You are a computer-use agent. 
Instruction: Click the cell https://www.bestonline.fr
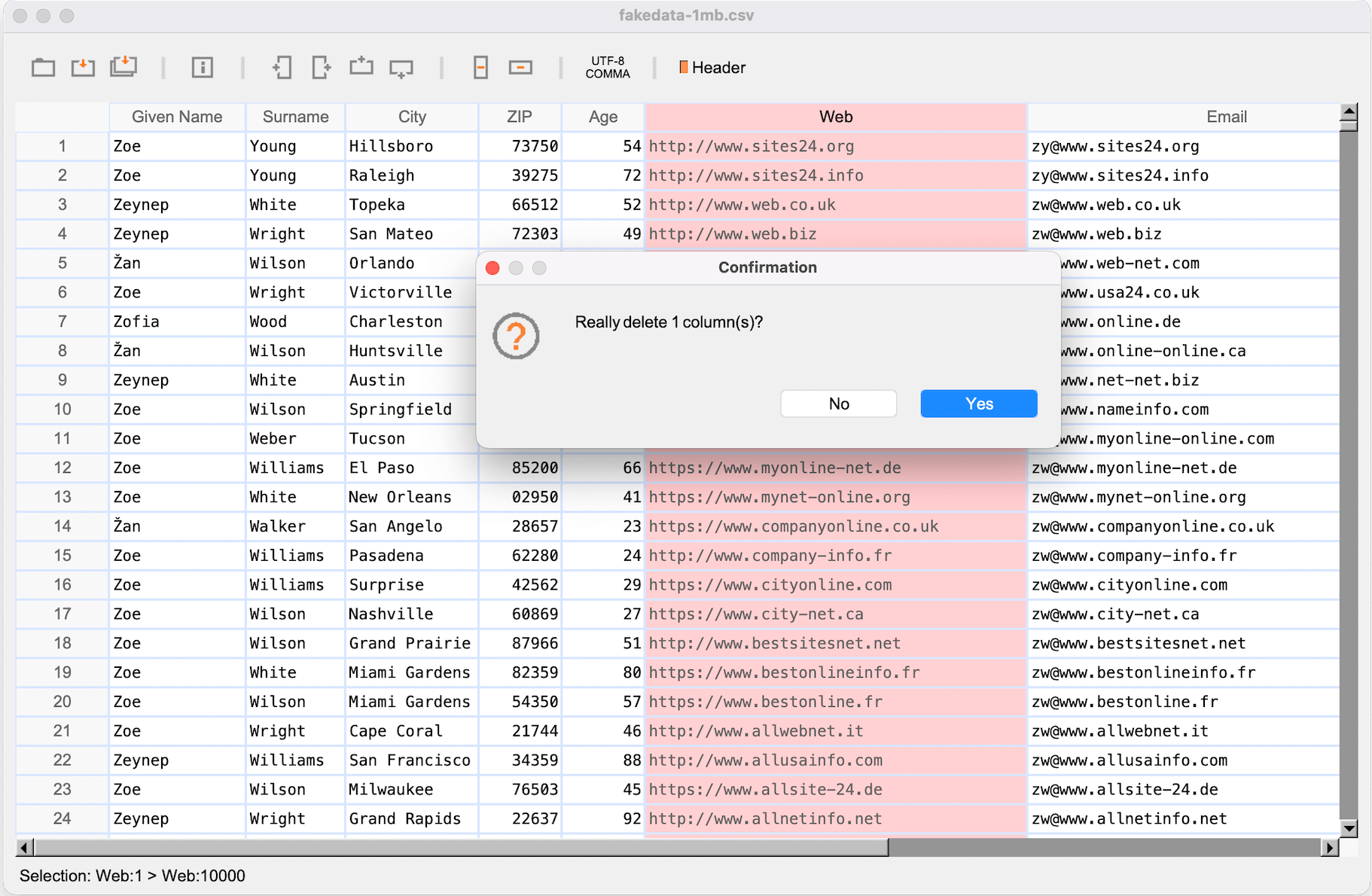click(836, 702)
